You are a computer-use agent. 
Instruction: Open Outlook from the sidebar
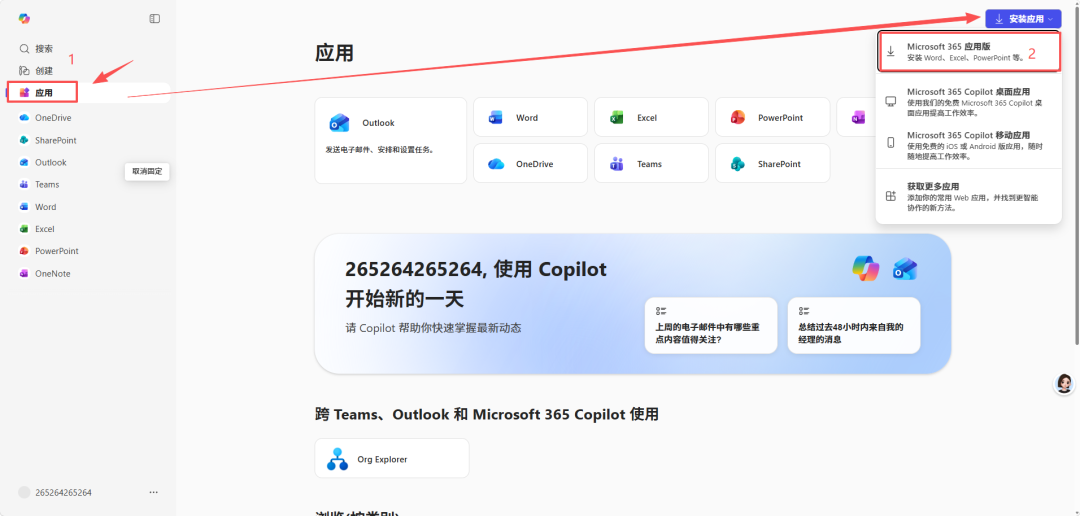pos(43,163)
